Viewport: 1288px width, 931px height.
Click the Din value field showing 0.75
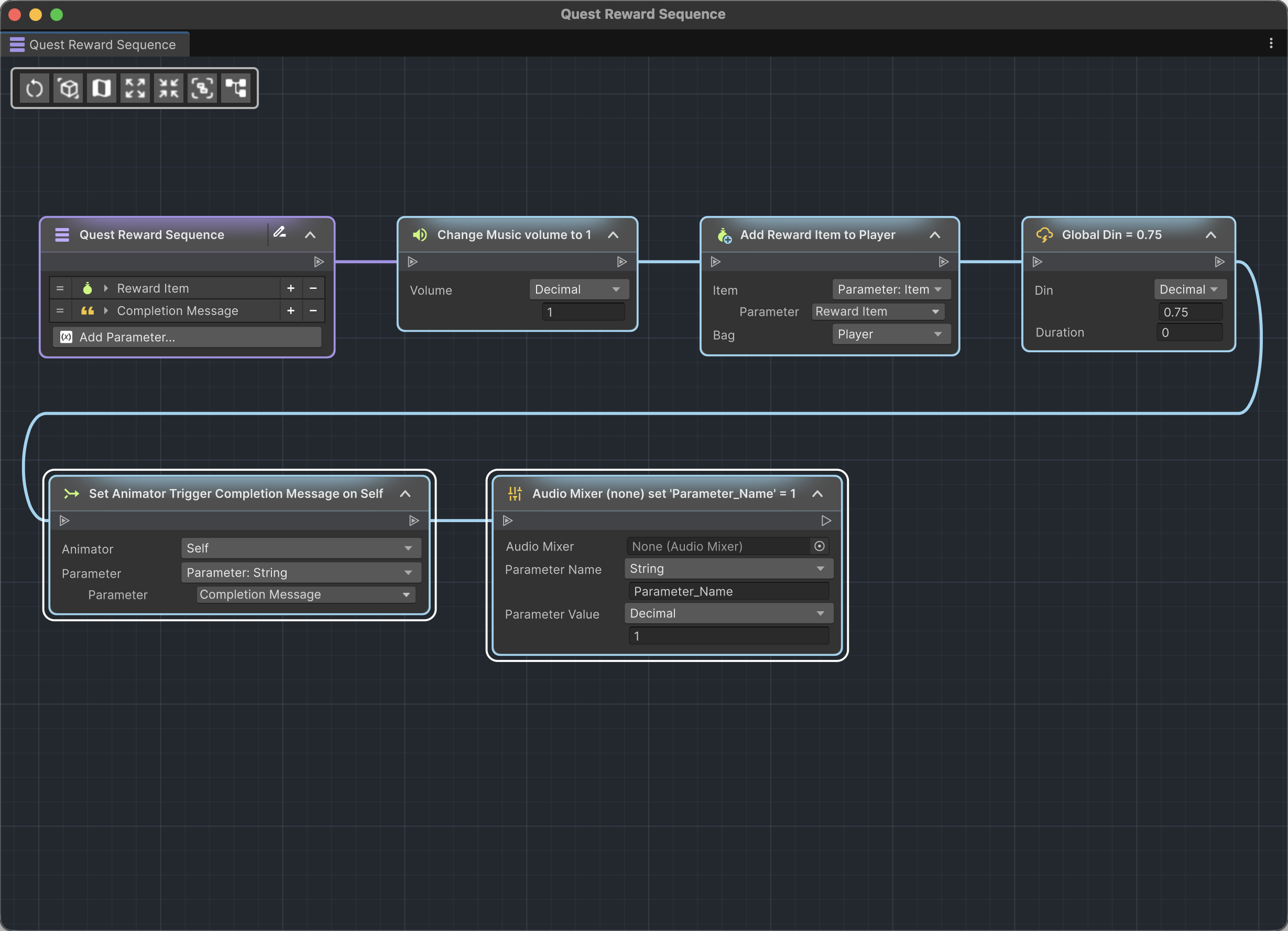click(1190, 312)
